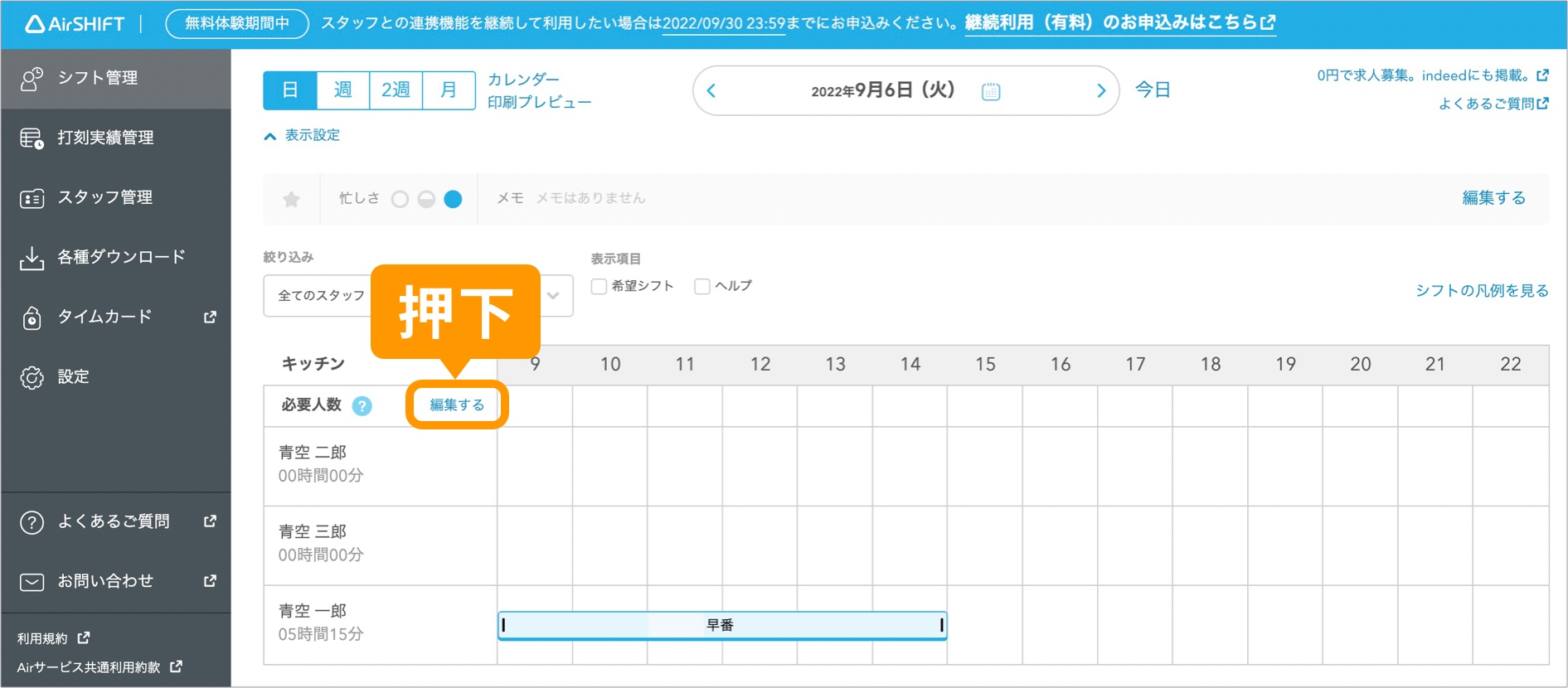Switch to 週 view tab
Viewport: 1568px width, 688px height.
click(x=343, y=90)
